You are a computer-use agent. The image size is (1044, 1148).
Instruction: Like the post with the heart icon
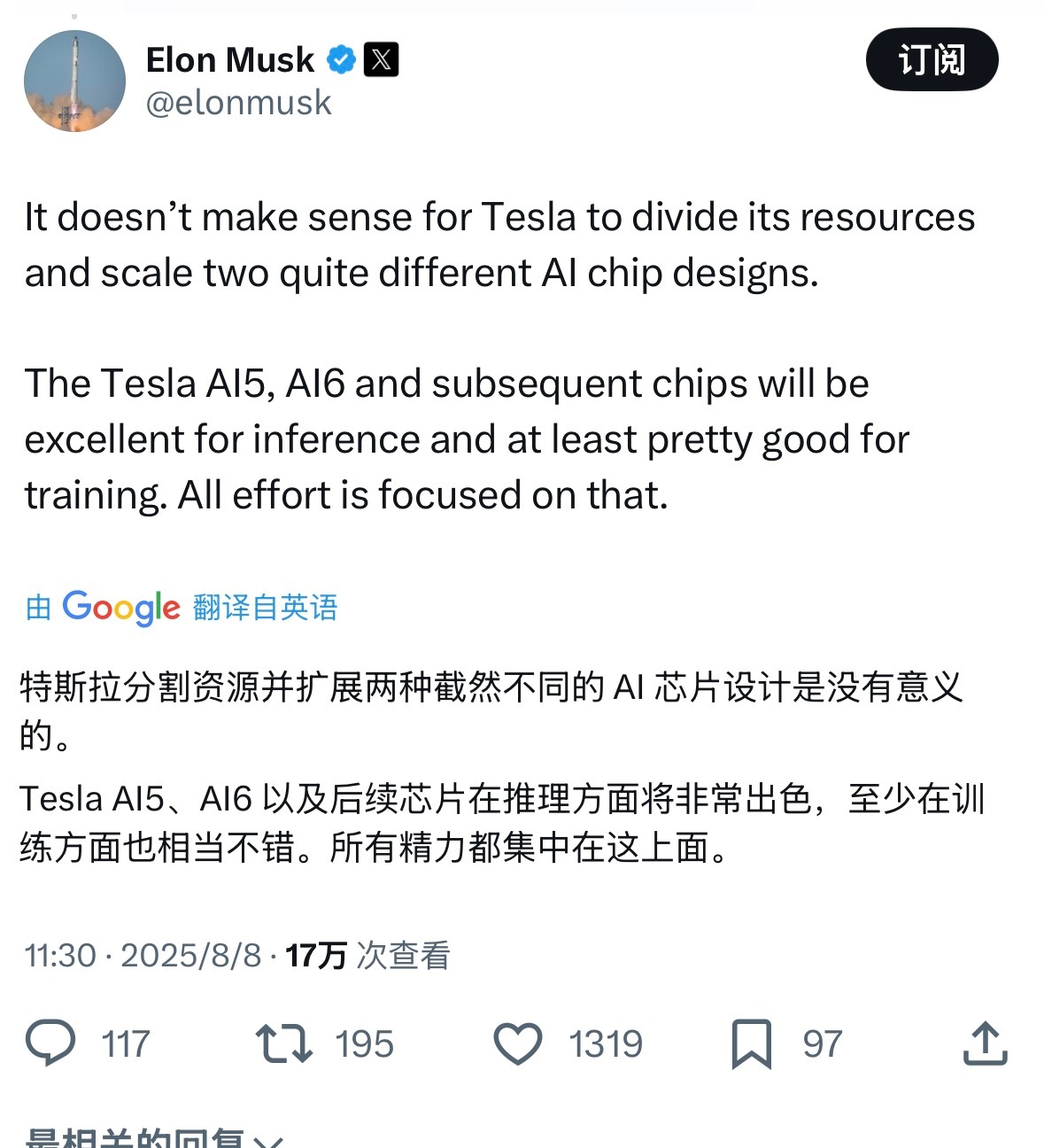(x=518, y=1043)
